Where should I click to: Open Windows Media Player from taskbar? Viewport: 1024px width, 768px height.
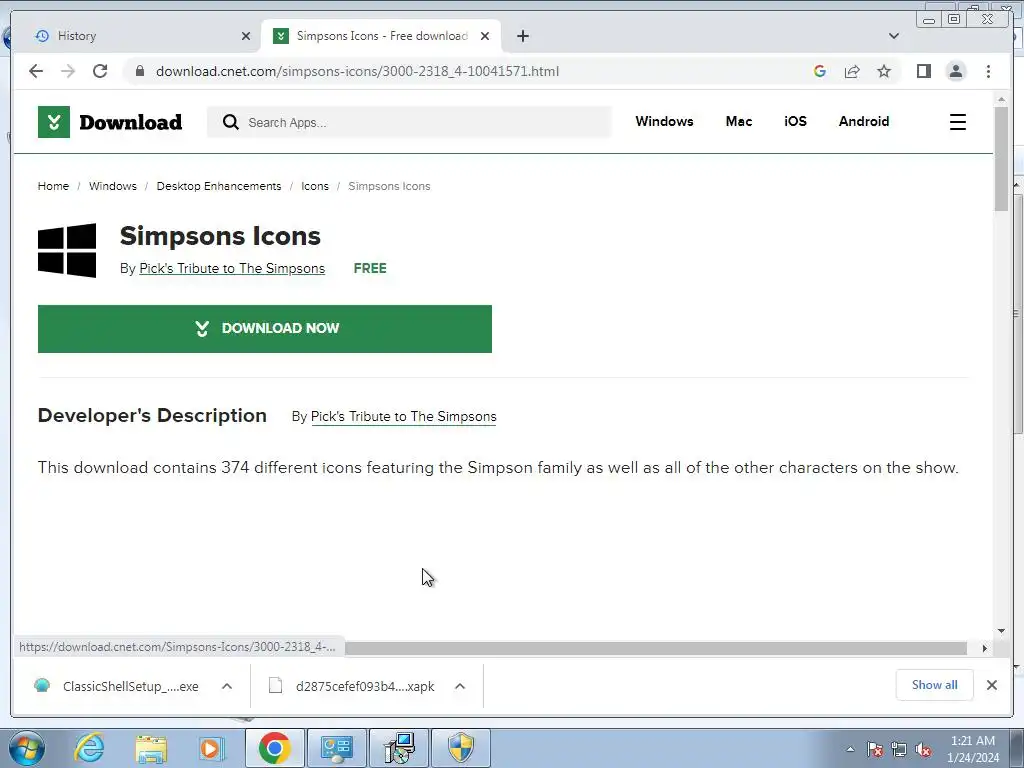[210, 748]
